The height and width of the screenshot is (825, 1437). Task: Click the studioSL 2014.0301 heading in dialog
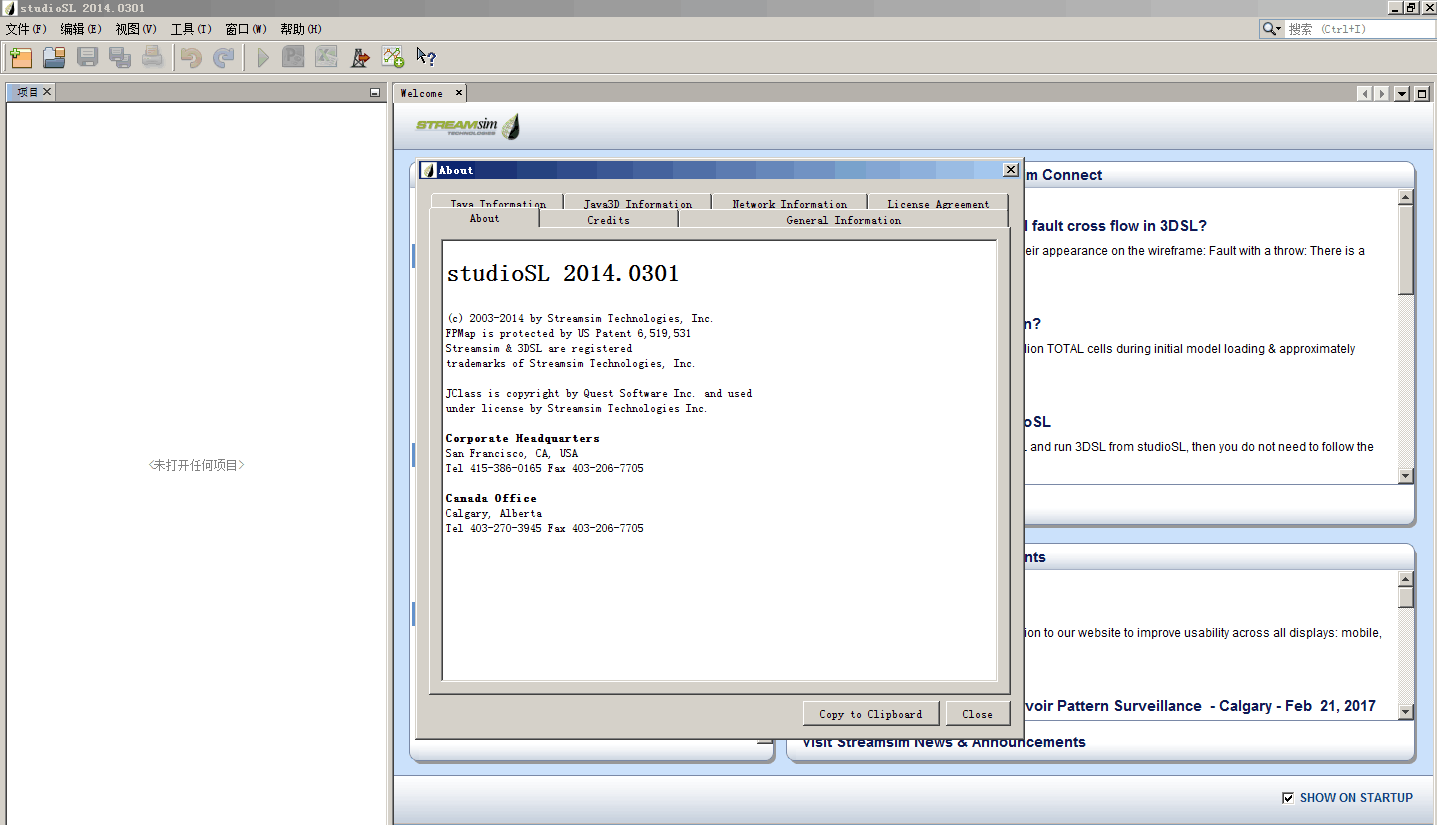563,273
